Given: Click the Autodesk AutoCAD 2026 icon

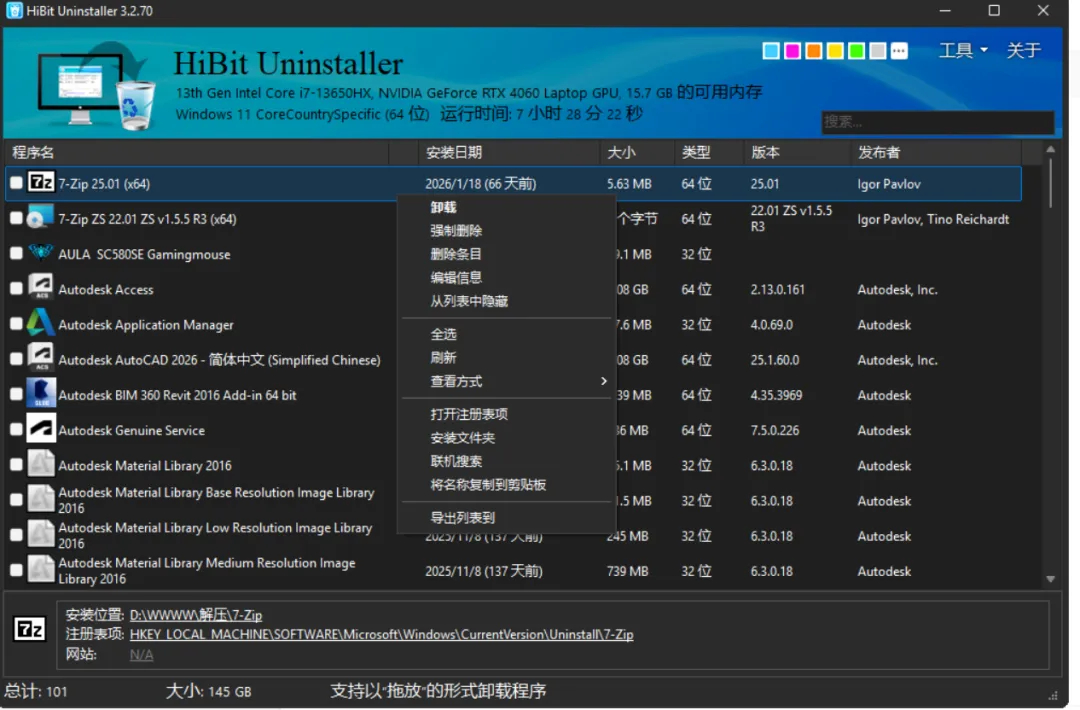Looking at the screenshot, I should [x=41, y=358].
